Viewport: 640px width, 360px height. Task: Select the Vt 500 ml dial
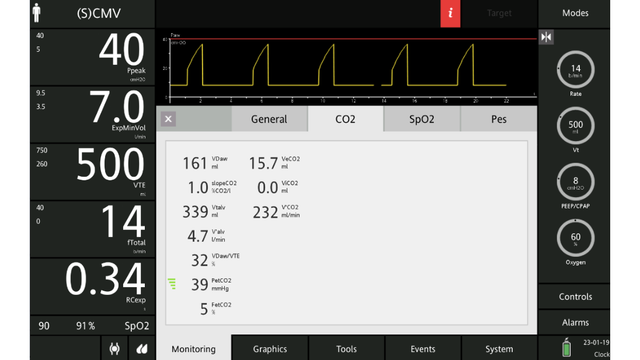576,126
